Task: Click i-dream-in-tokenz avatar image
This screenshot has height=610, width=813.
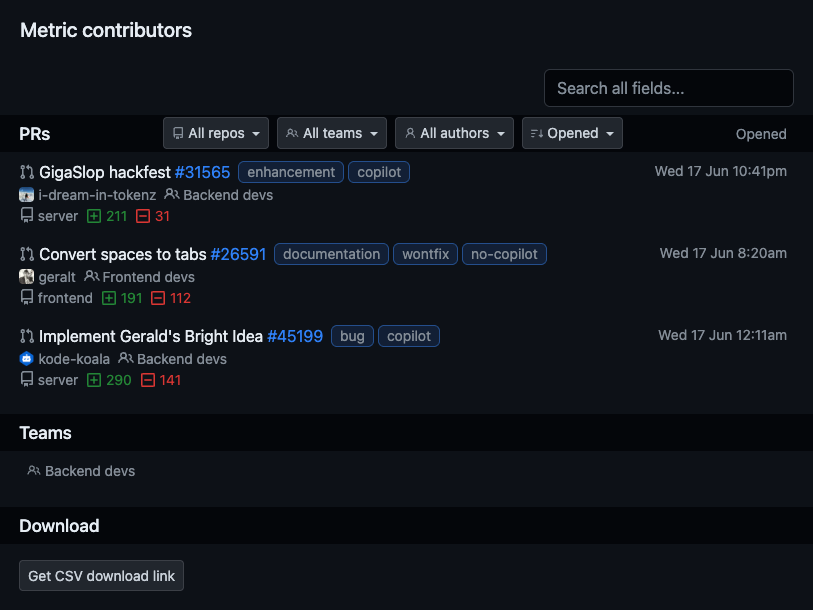Action: coord(26,195)
